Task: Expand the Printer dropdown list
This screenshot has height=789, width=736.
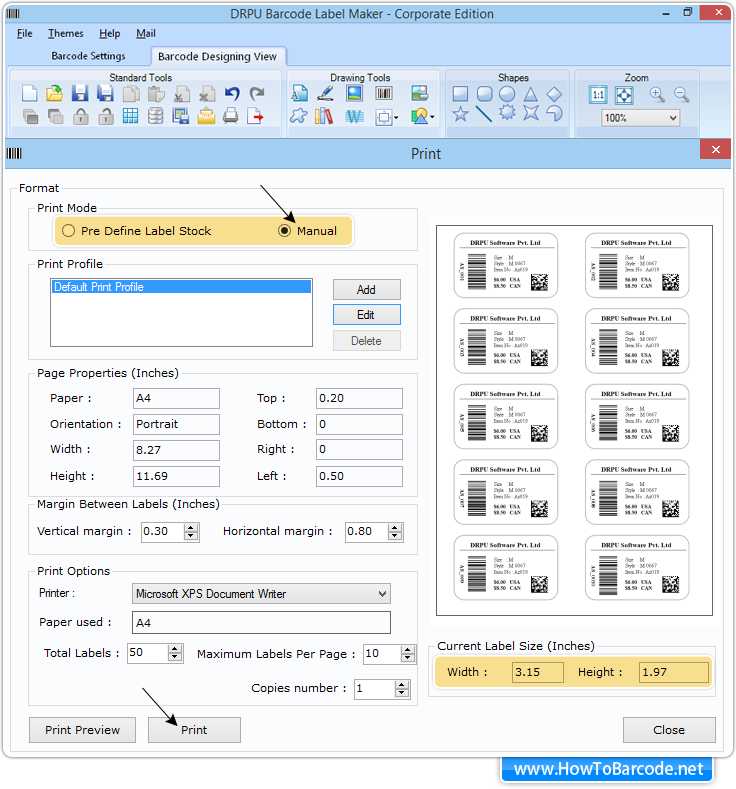Action: [x=381, y=594]
